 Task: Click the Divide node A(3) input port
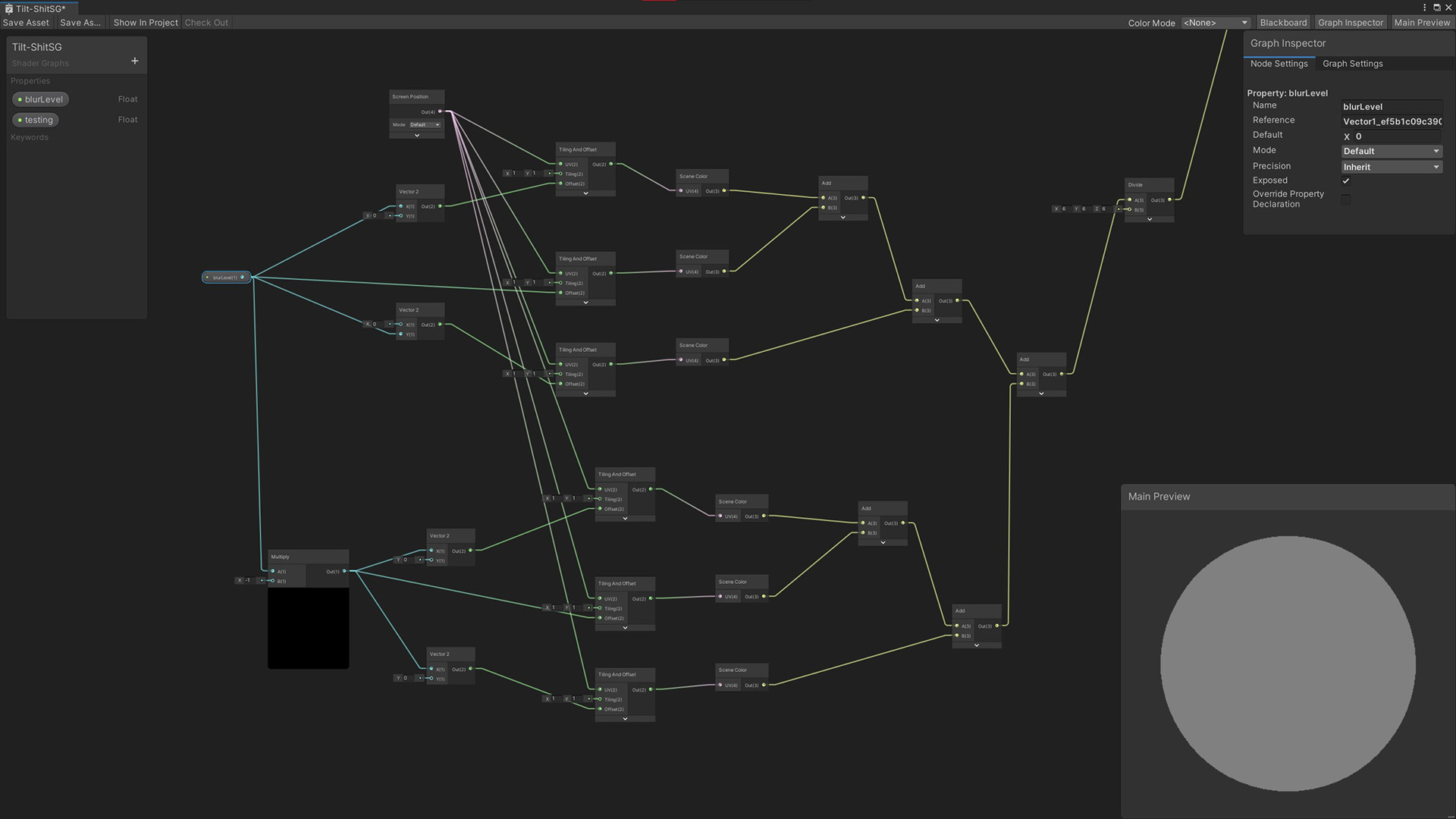pos(1129,199)
